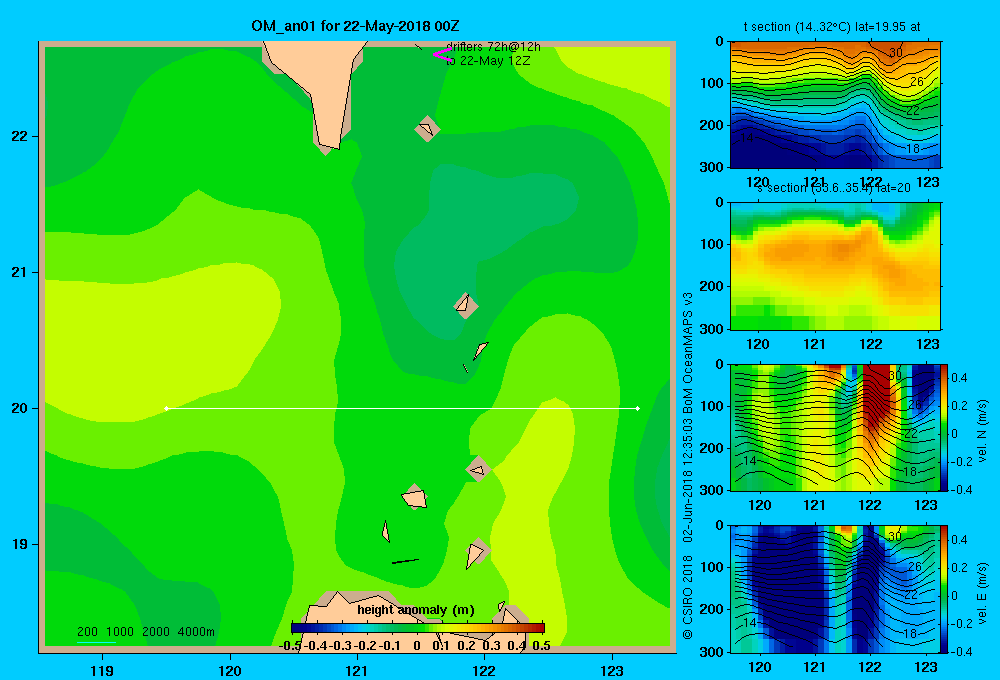Open the eastward velocity section panel

click(835, 589)
